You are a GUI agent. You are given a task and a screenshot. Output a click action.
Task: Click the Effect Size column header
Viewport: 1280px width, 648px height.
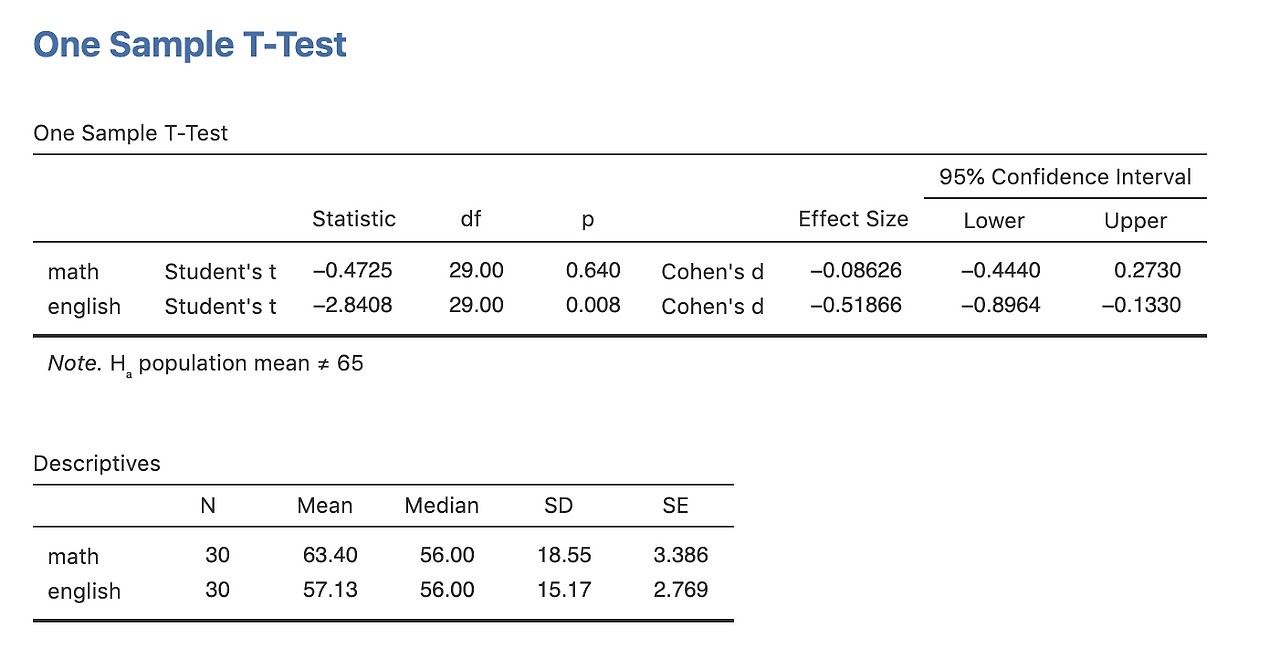coord(853,219)
